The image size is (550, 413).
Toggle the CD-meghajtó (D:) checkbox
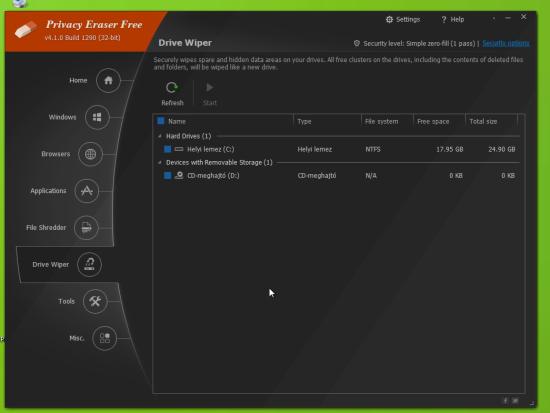168,175
